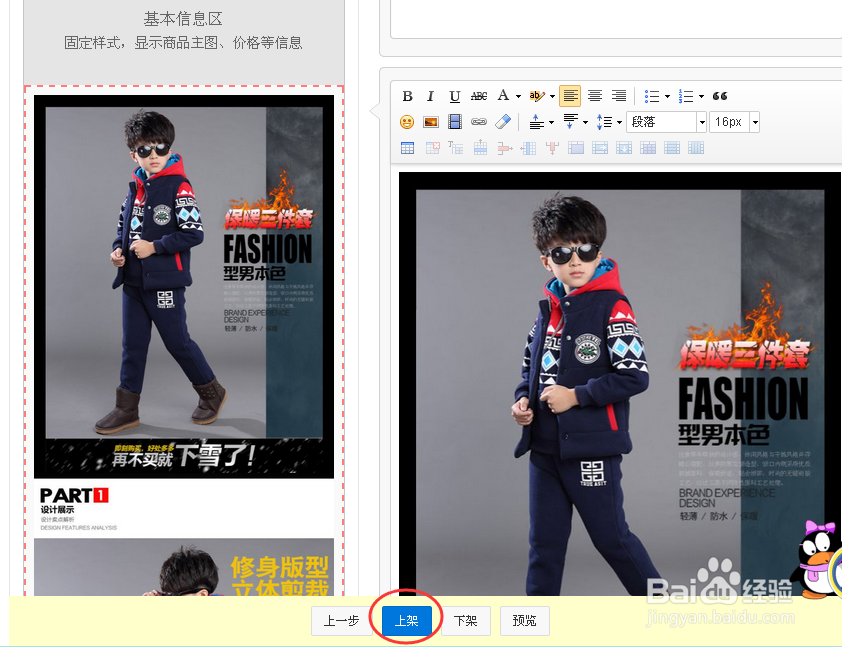Insert an image into editor
842x647 pixels.
coord(431,122)
